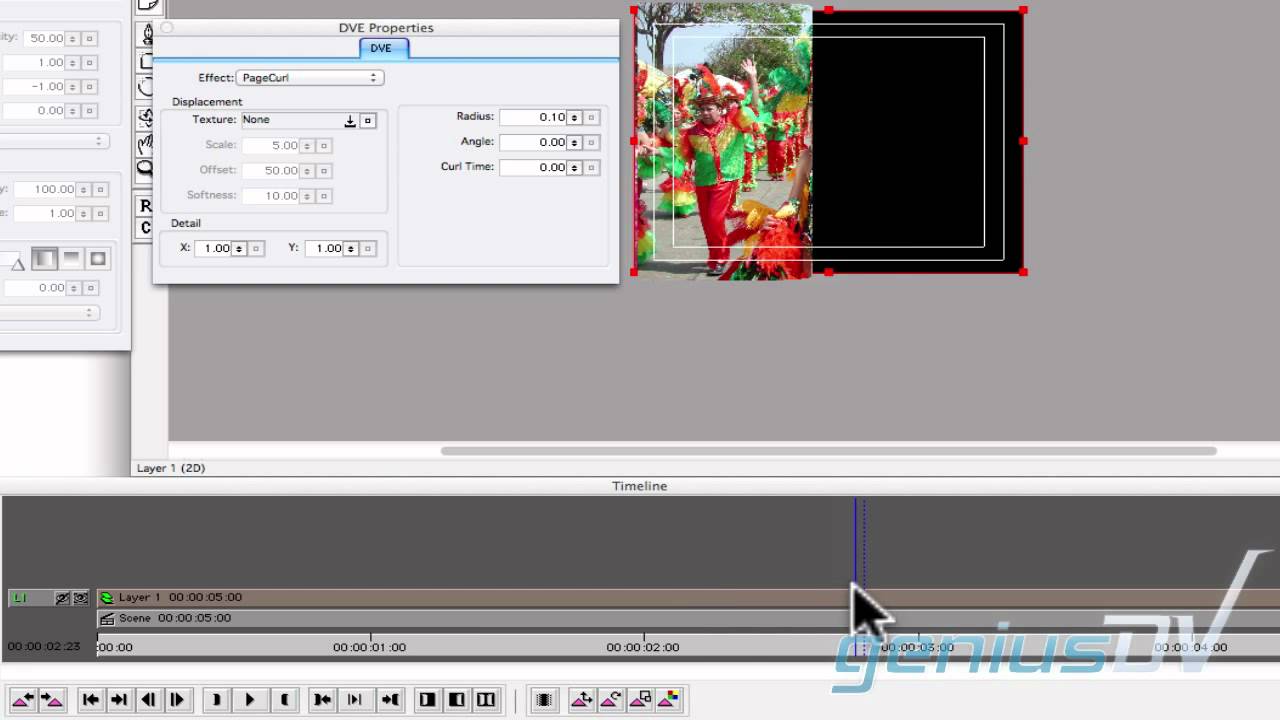
Task: Toggle keyframe button for Texture
Action: pyautogui.click(x=368, y=121)
